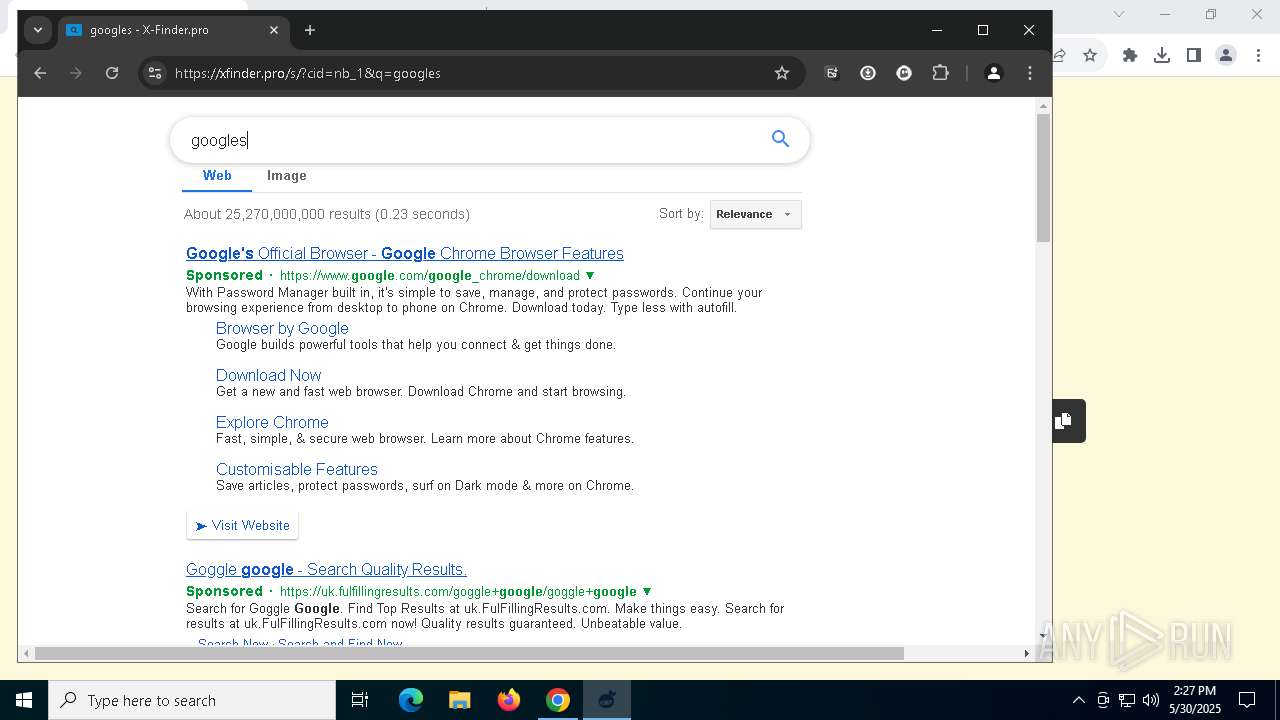Open Google's Official Browser ad headline

(405, 253)
